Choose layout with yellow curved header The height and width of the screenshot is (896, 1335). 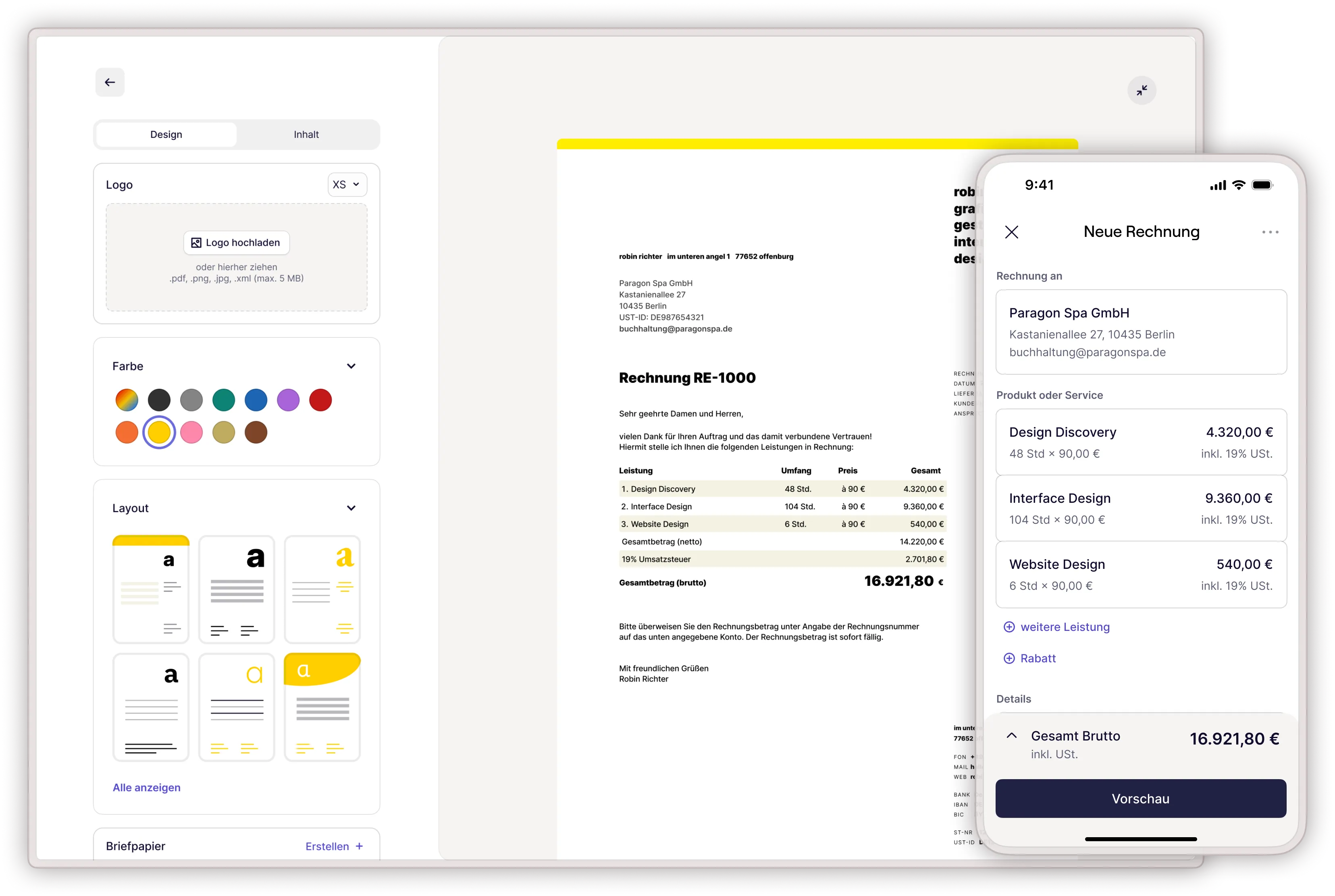coord(322,707)
